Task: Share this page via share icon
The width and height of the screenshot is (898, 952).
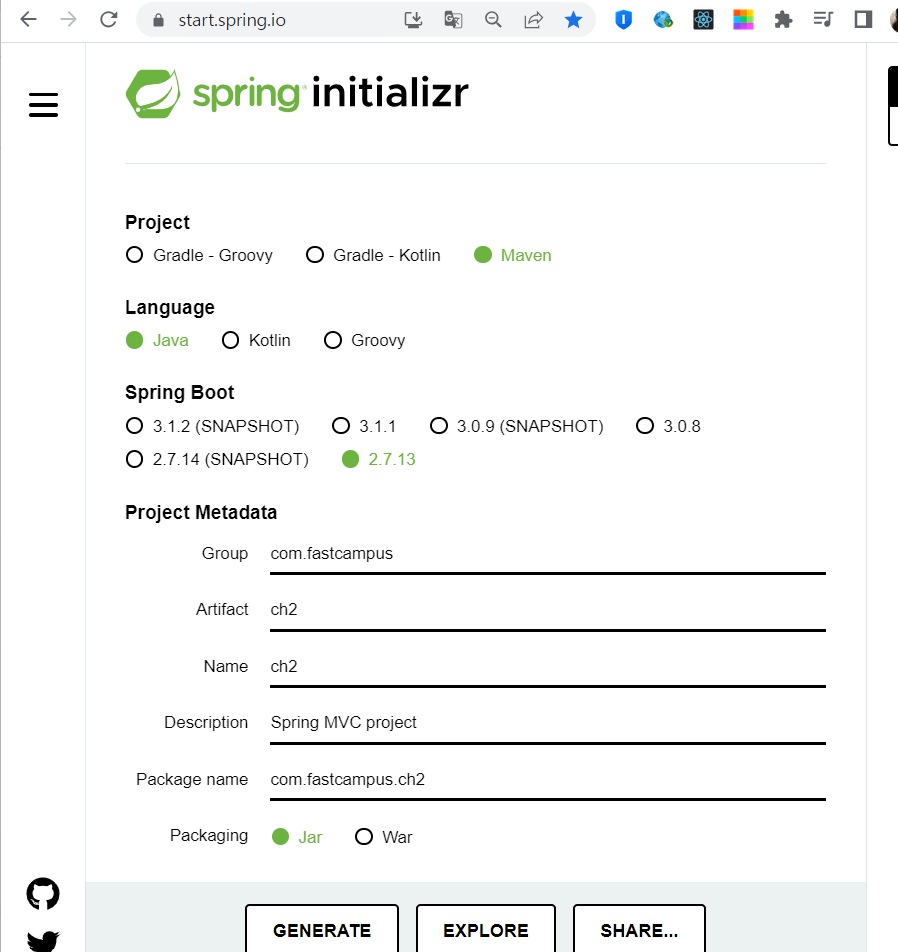Action: [533, 20]
